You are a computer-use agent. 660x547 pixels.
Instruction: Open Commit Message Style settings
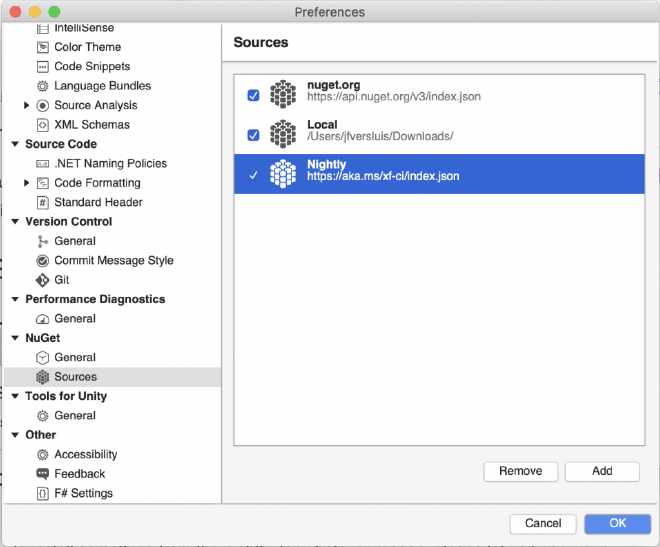coord(114,261)
